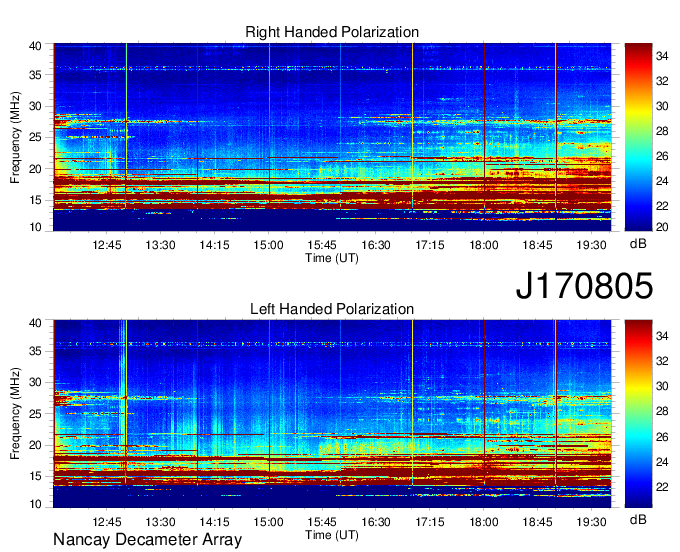Click the "20" frequency tick of Right Handed plot
Viewport: 680px width, 552px height.
[35, 169]
